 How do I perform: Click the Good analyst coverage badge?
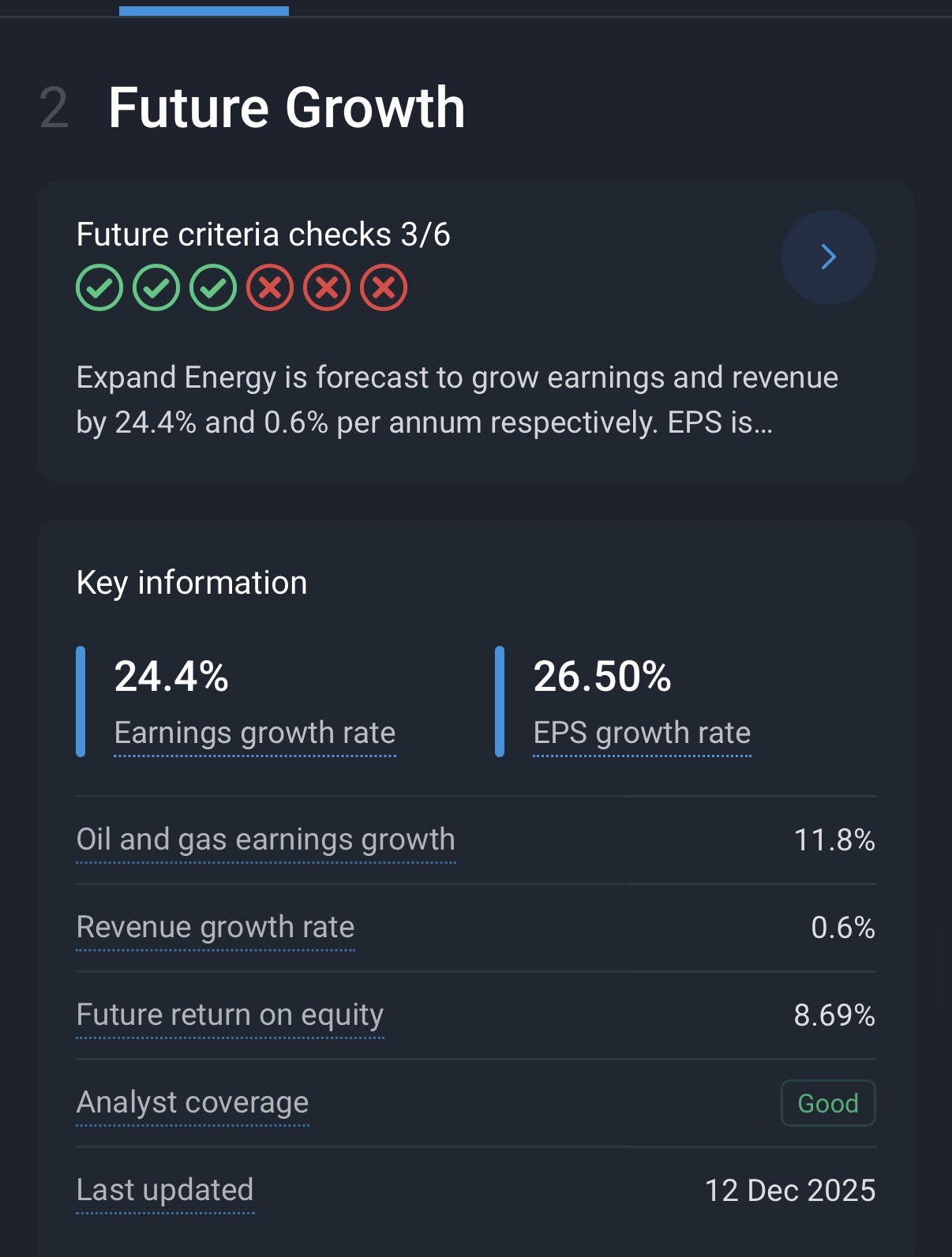click(827, 1103)
